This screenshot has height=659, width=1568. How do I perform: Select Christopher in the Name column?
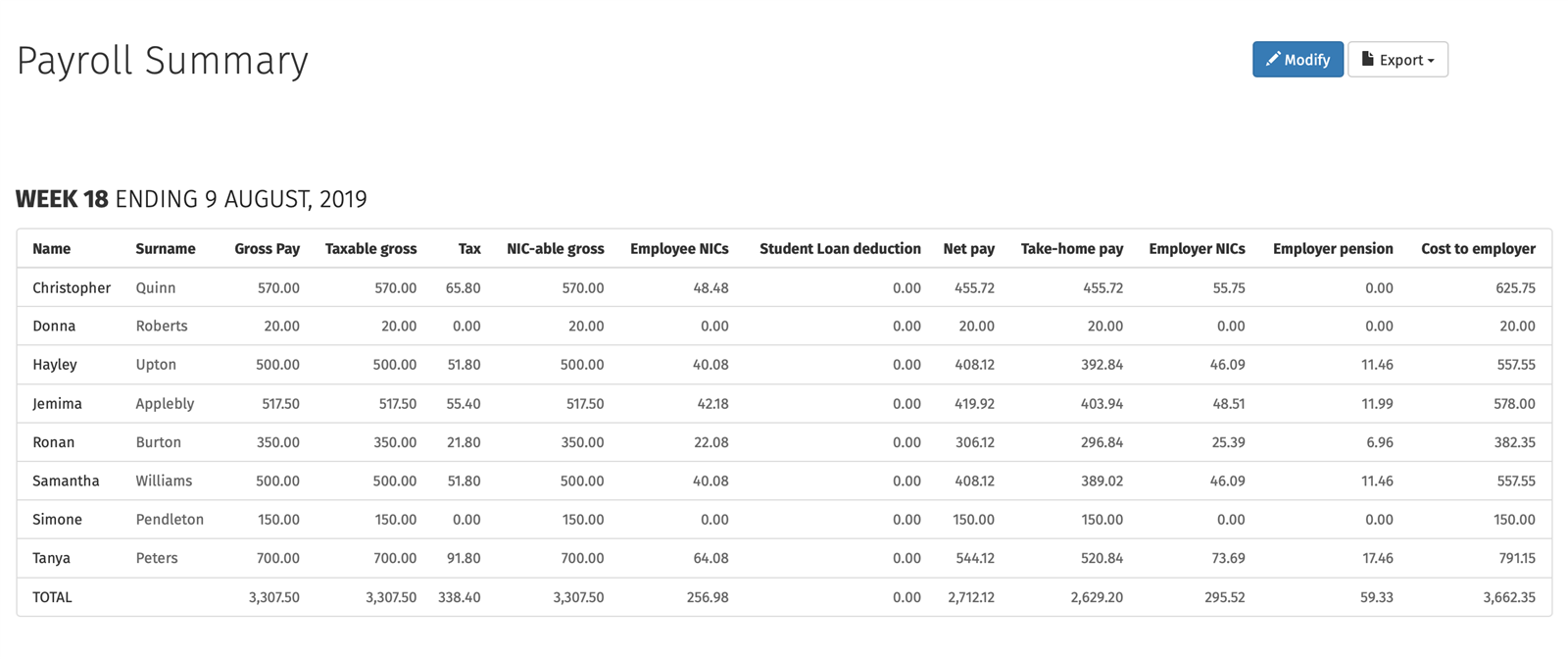coord(72,288)
